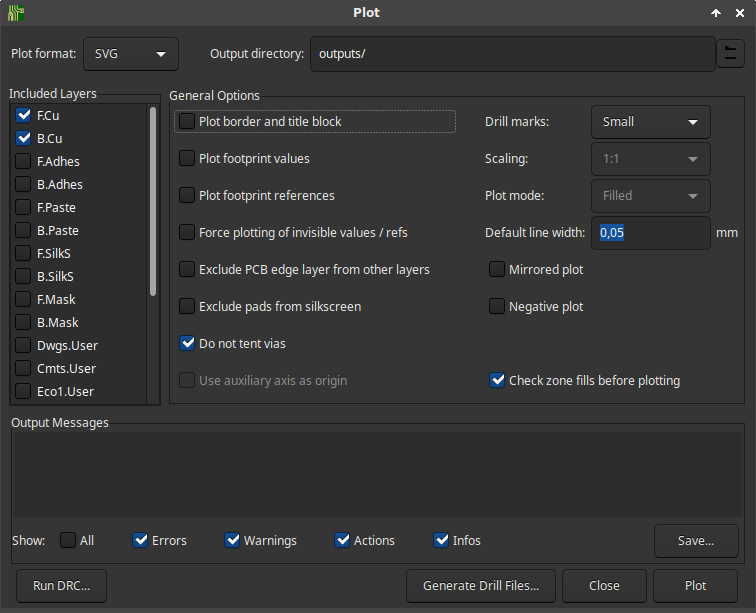The height and width of the screenshot is (613, 756).
Task: Toggle the Negative plot checkbox
Action: [x=497, y=307]
